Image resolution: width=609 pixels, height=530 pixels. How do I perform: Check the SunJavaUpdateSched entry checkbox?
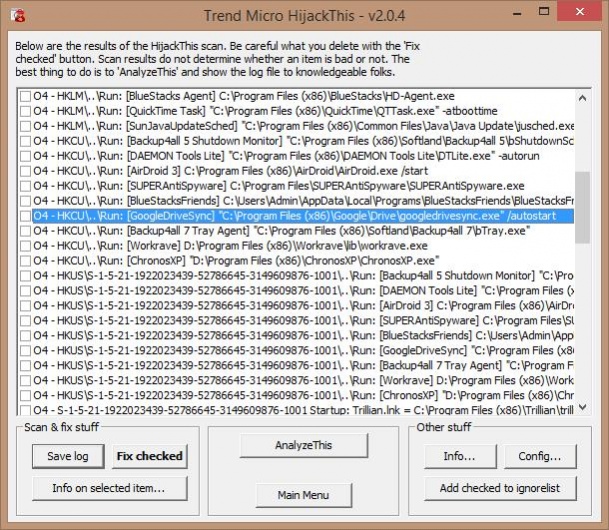coord(26,126)
